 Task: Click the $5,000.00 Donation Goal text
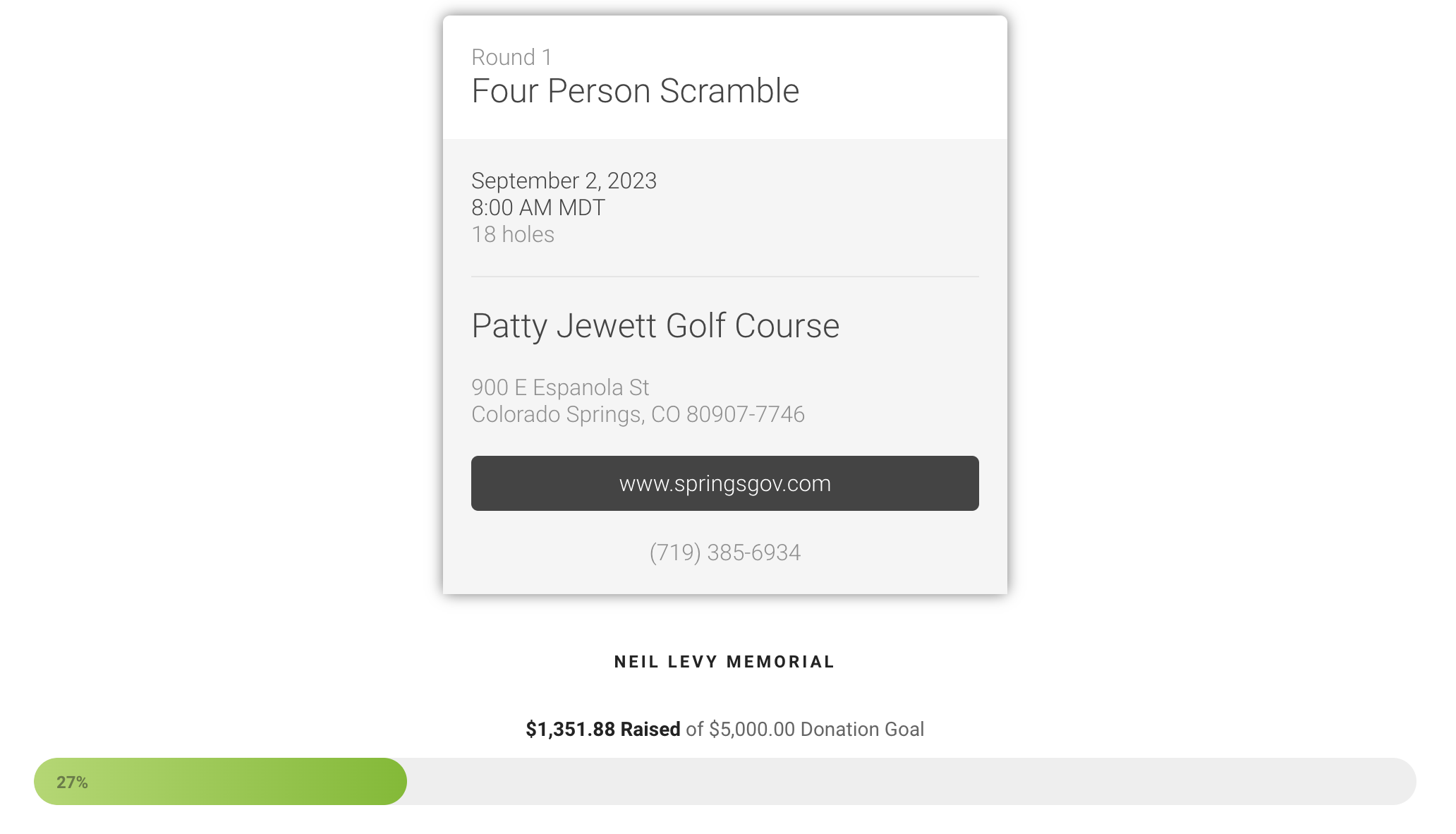click(x=816, y=729)
